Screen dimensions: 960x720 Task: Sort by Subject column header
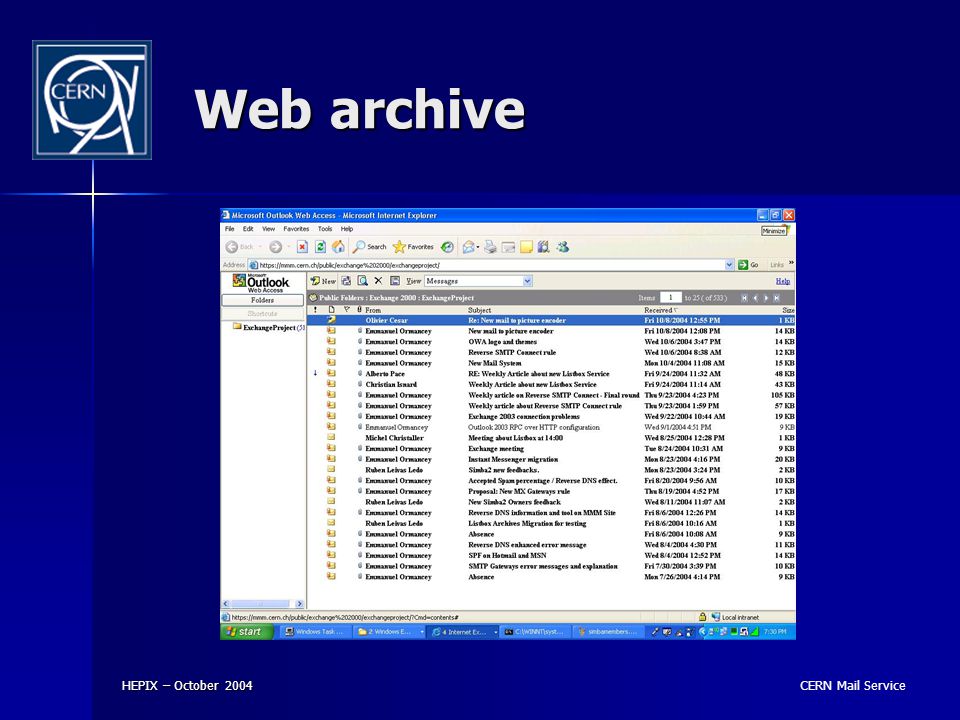click(x=480, y=310)
